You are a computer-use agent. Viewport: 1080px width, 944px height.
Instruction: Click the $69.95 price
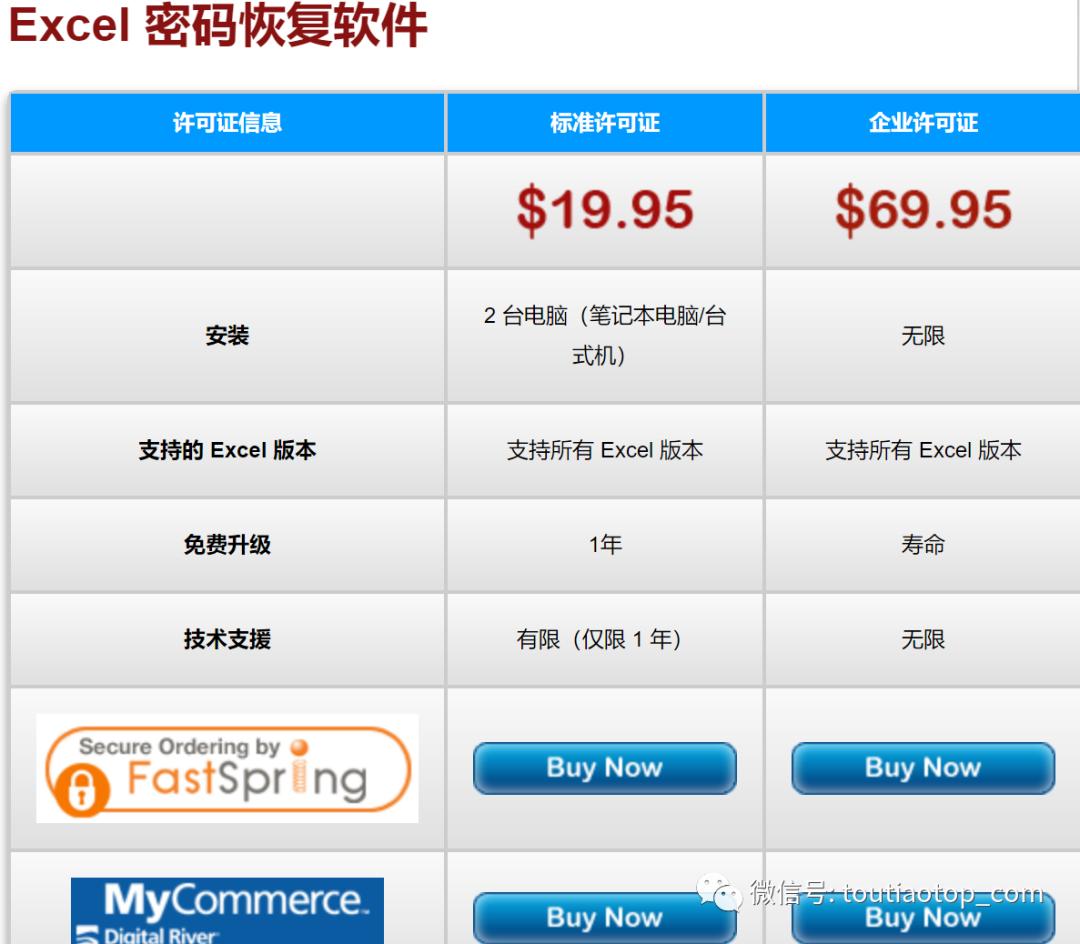[922, 207]
